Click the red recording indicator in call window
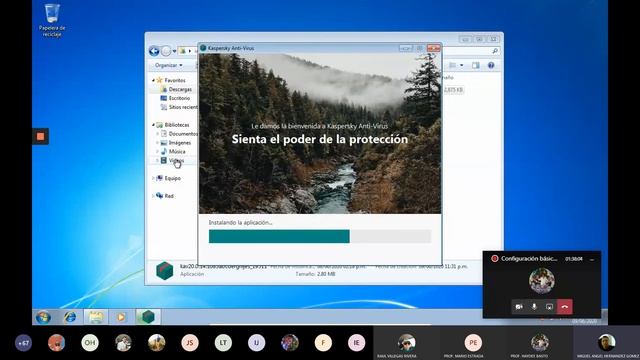This screenshot has width=640, height=360. pyautogui.click(x=495, y=259)
